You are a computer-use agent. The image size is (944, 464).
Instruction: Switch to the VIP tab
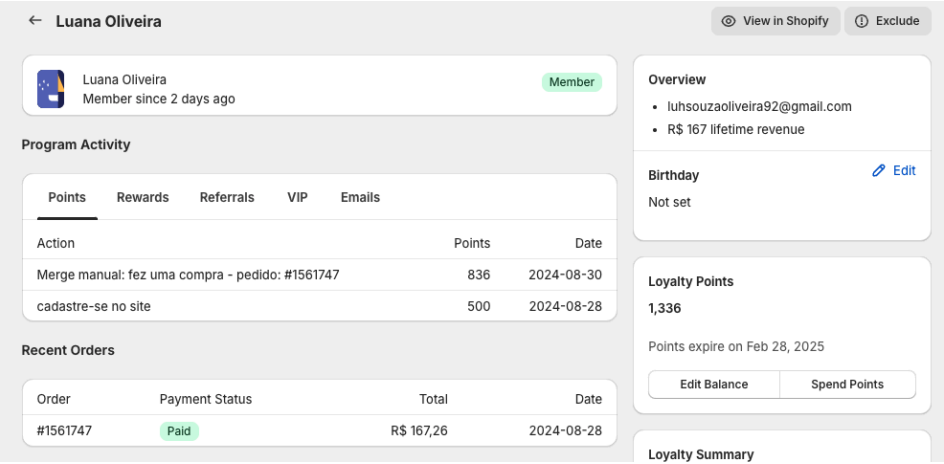tap(297, 197)
